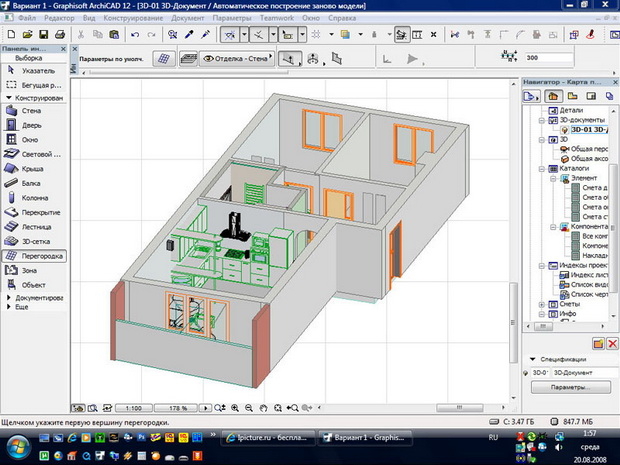This screenshot has height=465, width=620.
Task: Open the Вид menu
Action: pyautogui.click(x=89, y=18)
